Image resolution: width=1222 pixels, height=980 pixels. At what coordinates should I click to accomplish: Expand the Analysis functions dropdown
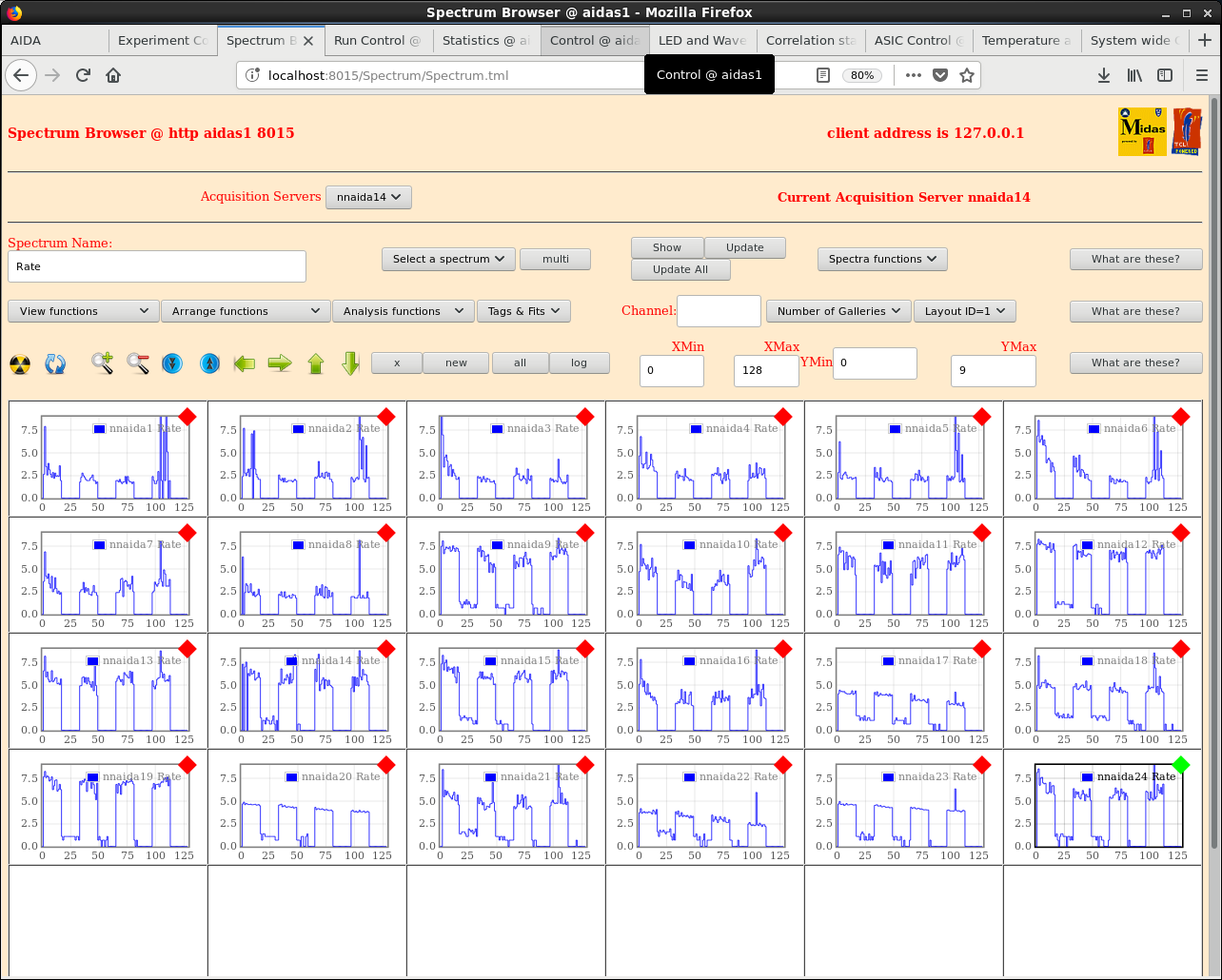point(403,311)
